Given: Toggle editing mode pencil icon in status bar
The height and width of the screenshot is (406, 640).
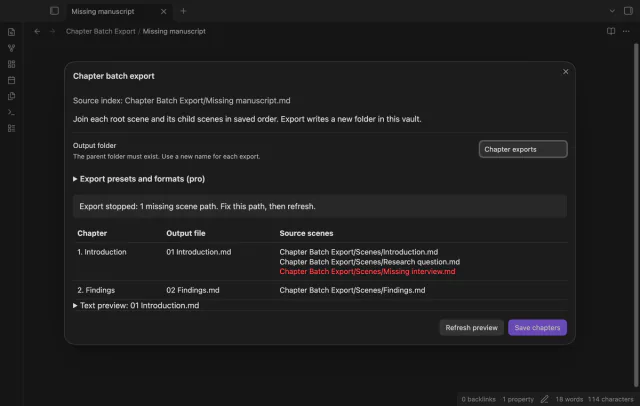Looking at the screenshot, I should tap(544, 399).
